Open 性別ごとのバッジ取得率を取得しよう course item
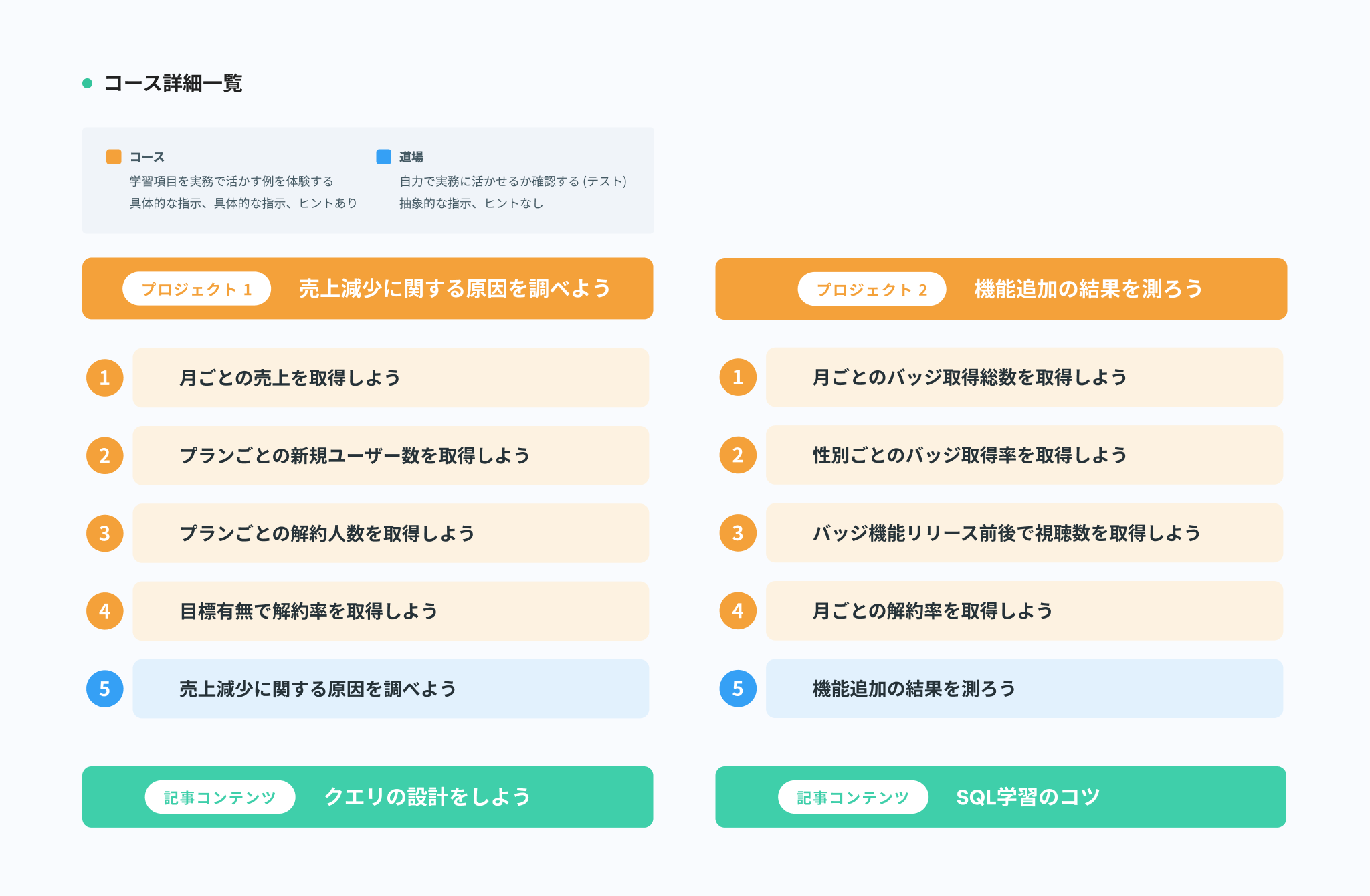Screen dimensions: 1370x896 tap(1024, 455)
